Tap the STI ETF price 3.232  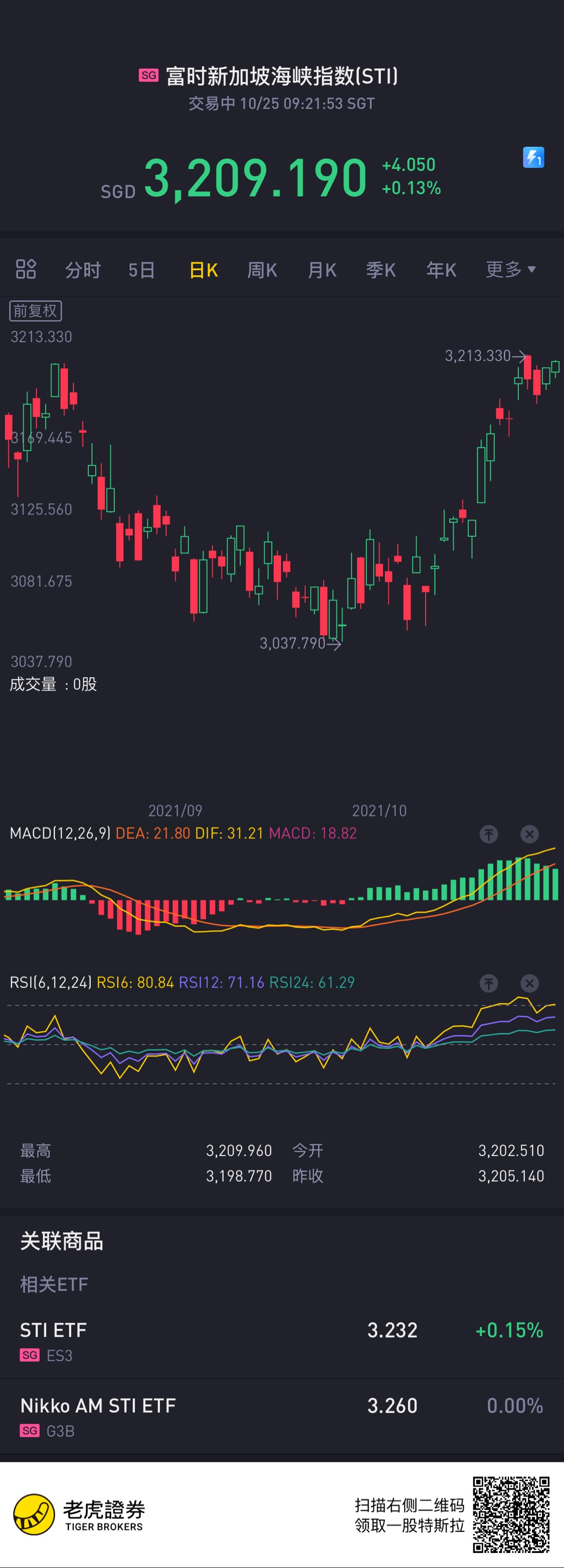click(392, 1330)
